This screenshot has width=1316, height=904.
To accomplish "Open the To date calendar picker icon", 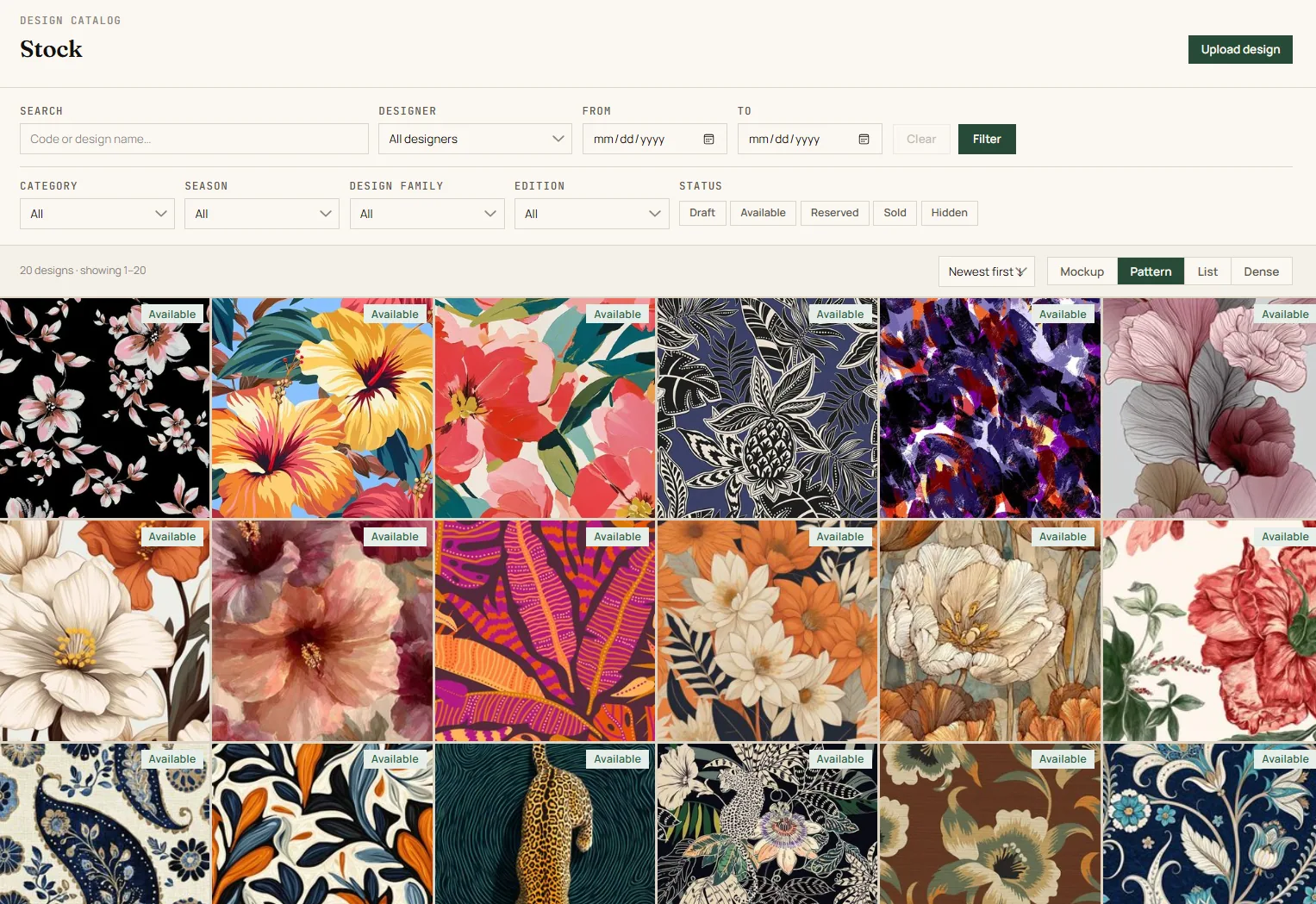I will point(864,139).
